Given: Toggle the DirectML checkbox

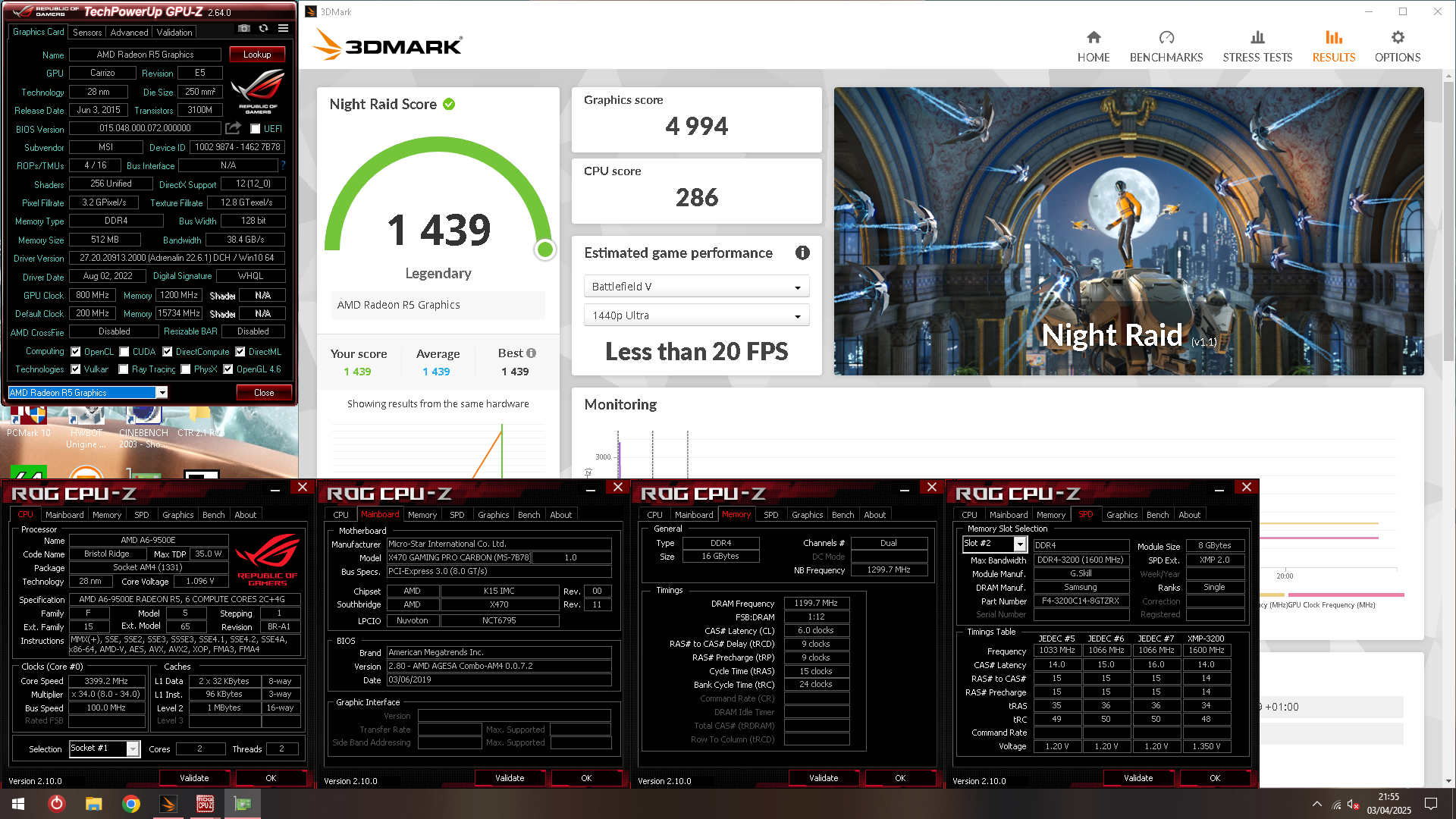Looking at the screenshot, I should (240, 352).
